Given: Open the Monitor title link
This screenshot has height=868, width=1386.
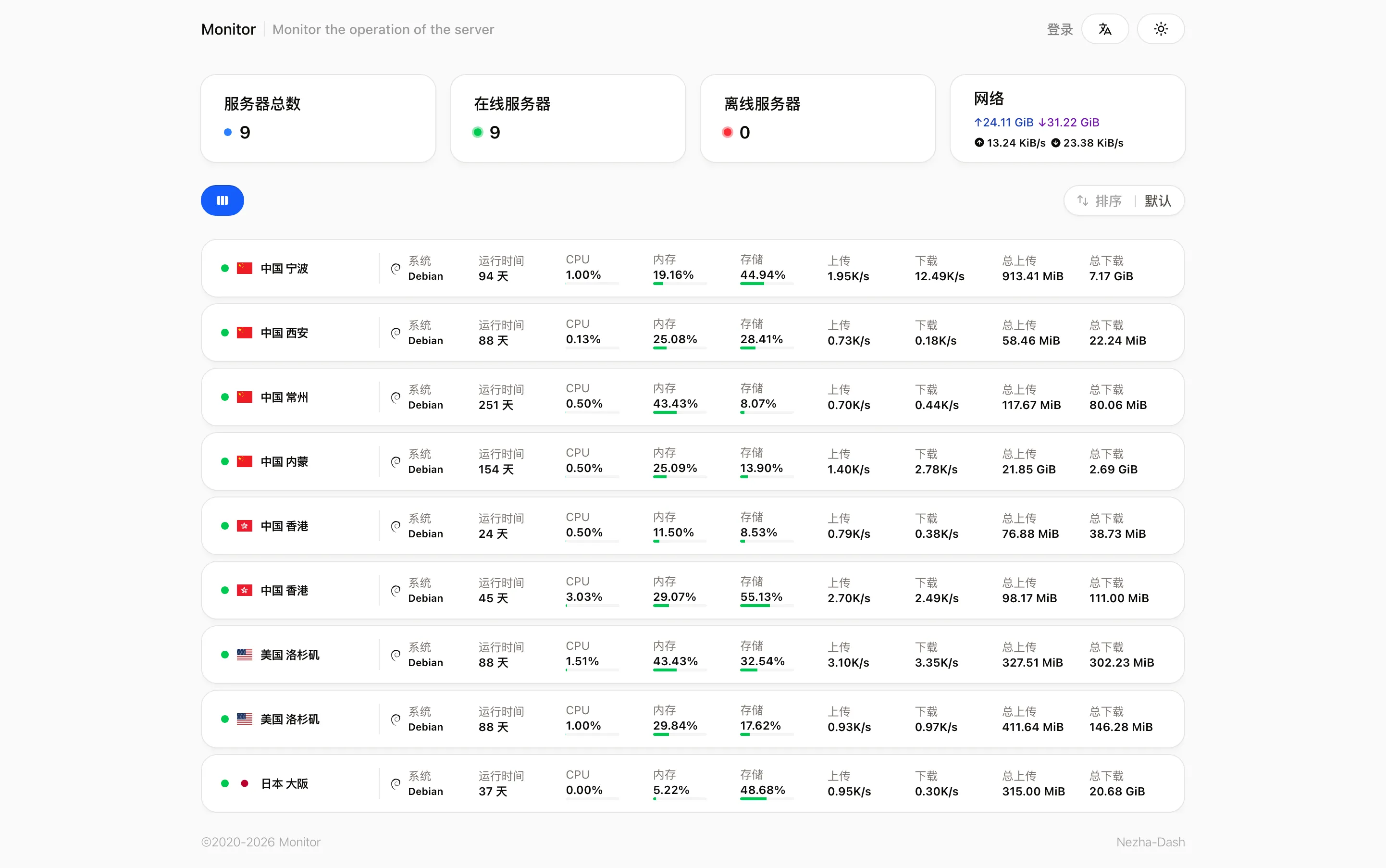Looking at the screenshot, I should (x=228, y=29).
